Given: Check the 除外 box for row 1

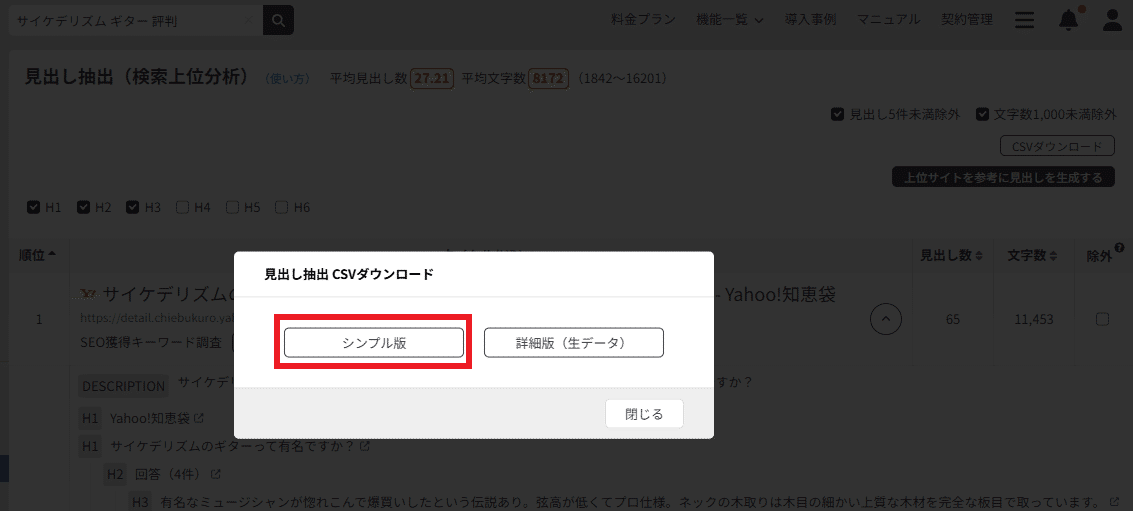Looking at the screenshot, I should 1102,319.
